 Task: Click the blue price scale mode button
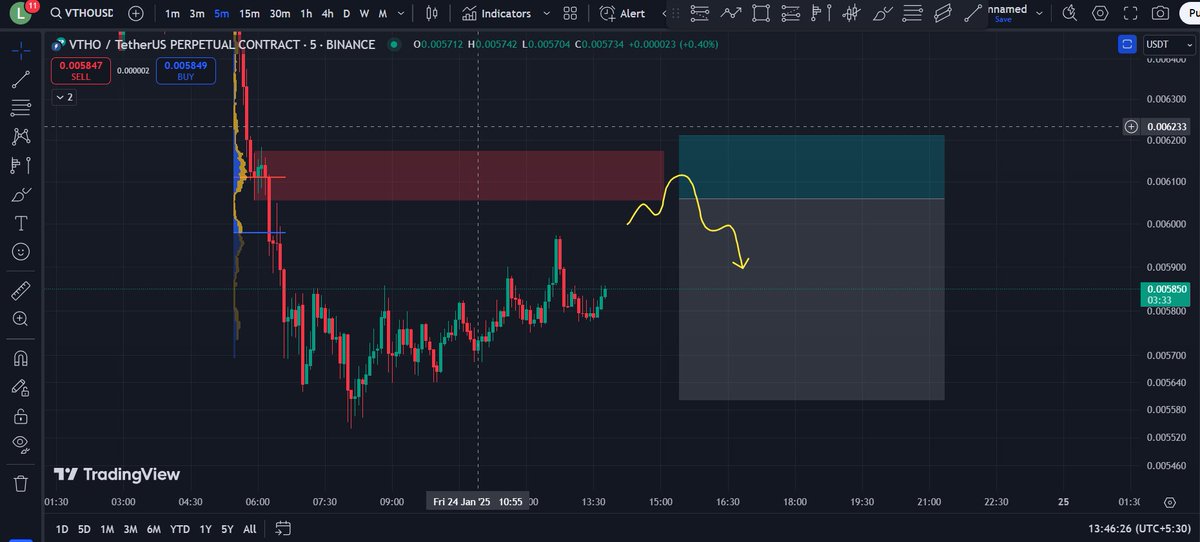point(1127,44)
